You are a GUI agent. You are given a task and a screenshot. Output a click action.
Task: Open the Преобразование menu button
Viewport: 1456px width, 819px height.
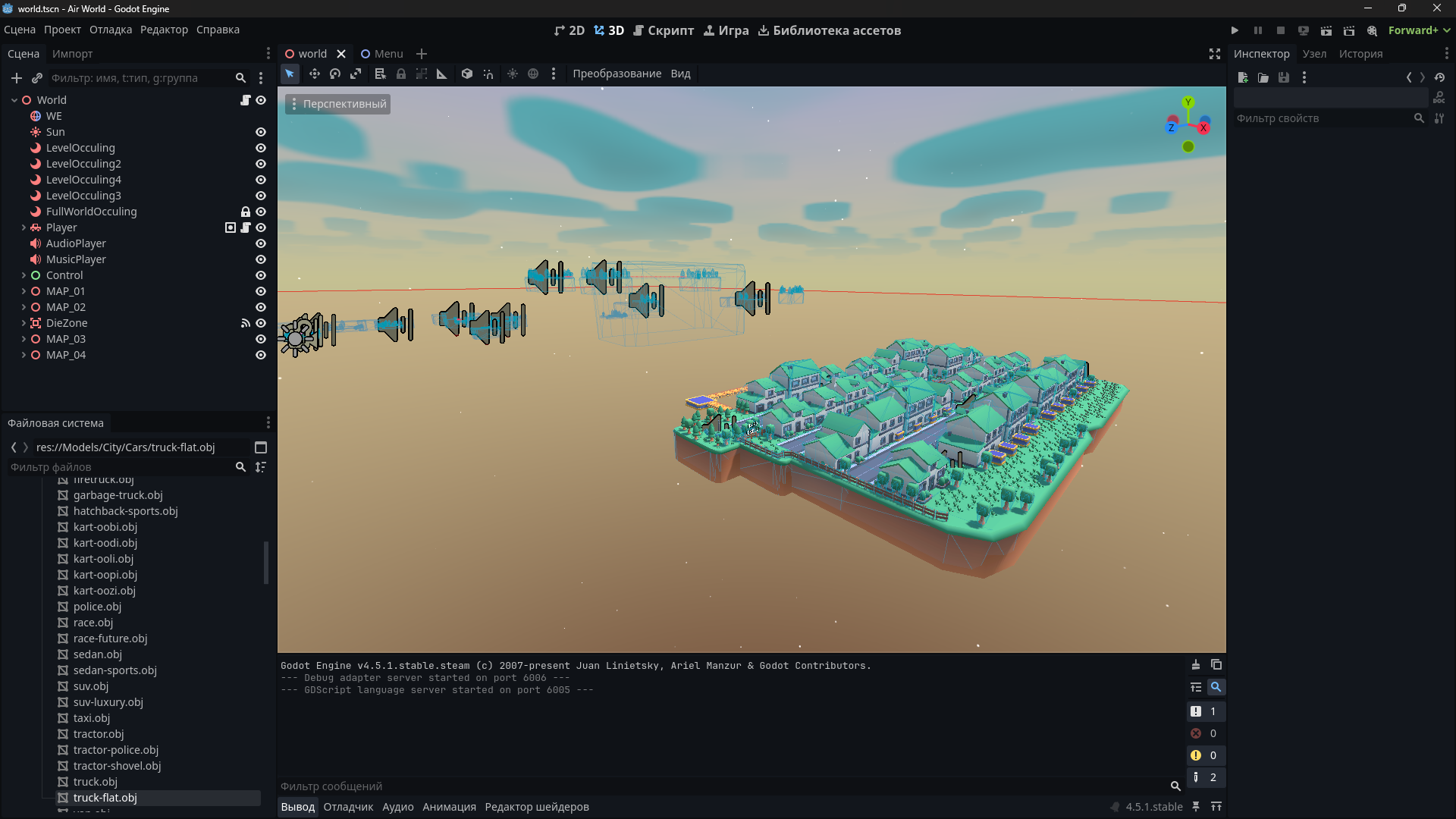pos(617,74)
